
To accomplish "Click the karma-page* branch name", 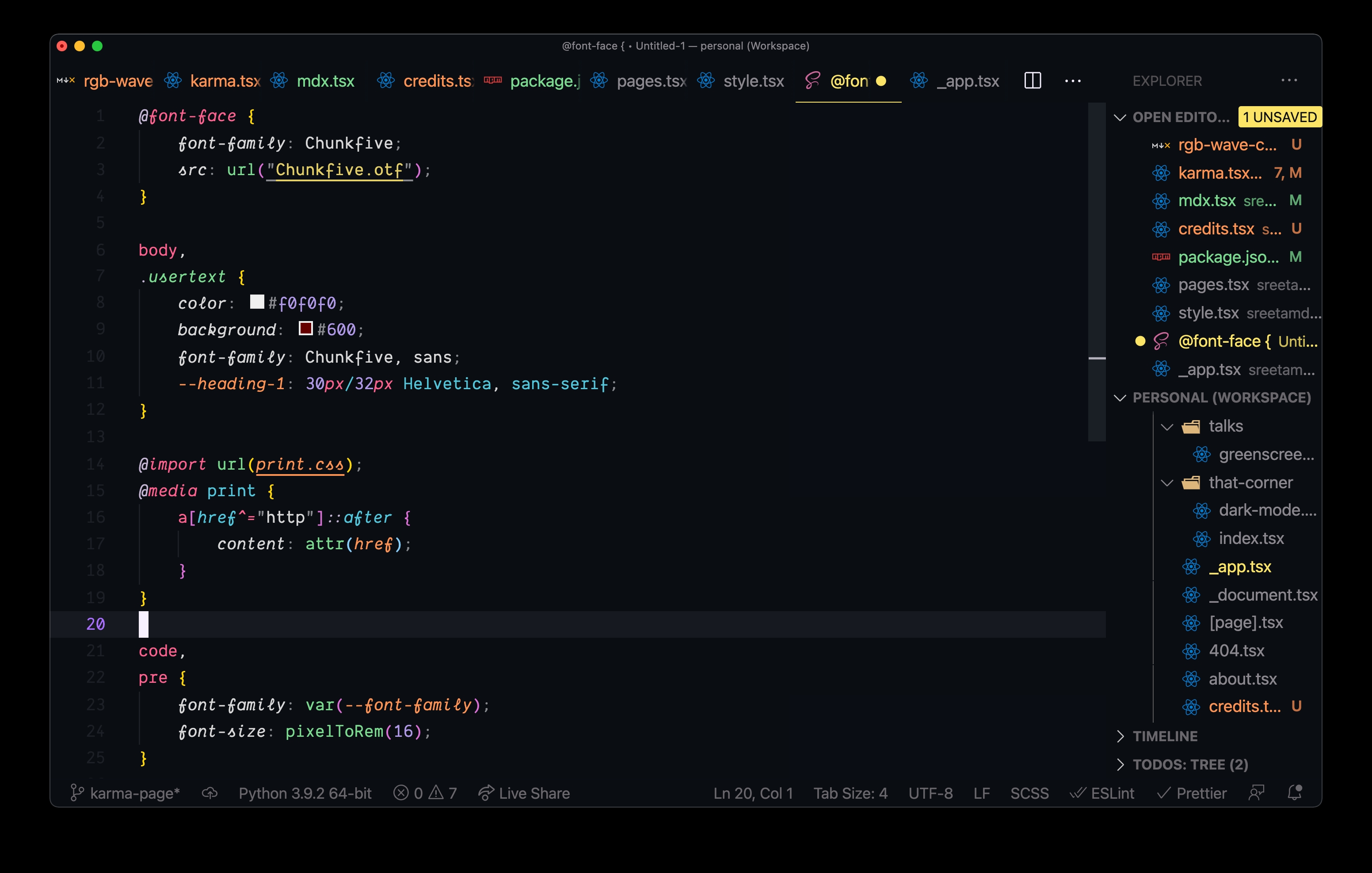I will (x=135, y=793).
